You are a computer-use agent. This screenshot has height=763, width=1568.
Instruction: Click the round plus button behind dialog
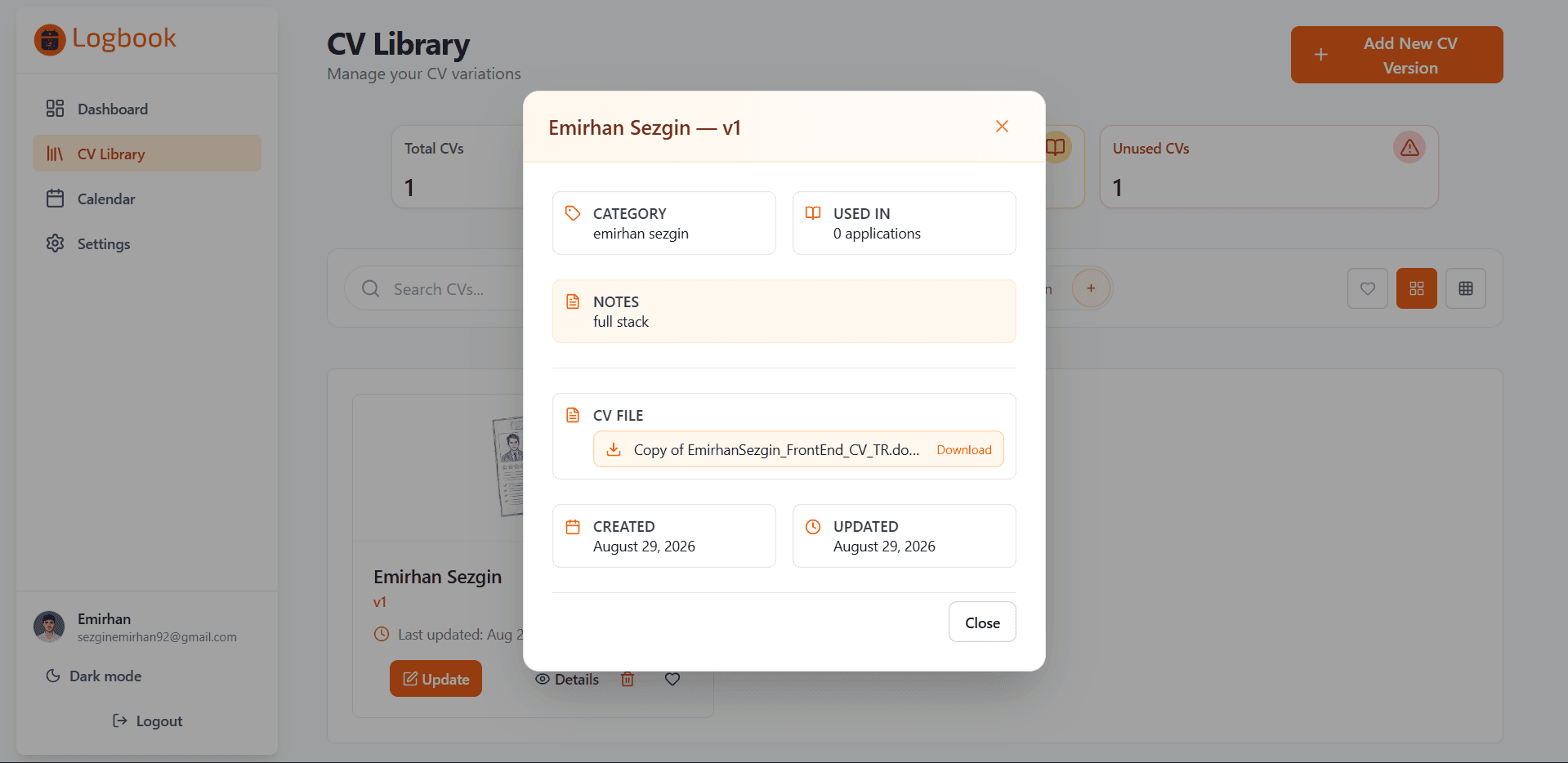coord(1091,288)
